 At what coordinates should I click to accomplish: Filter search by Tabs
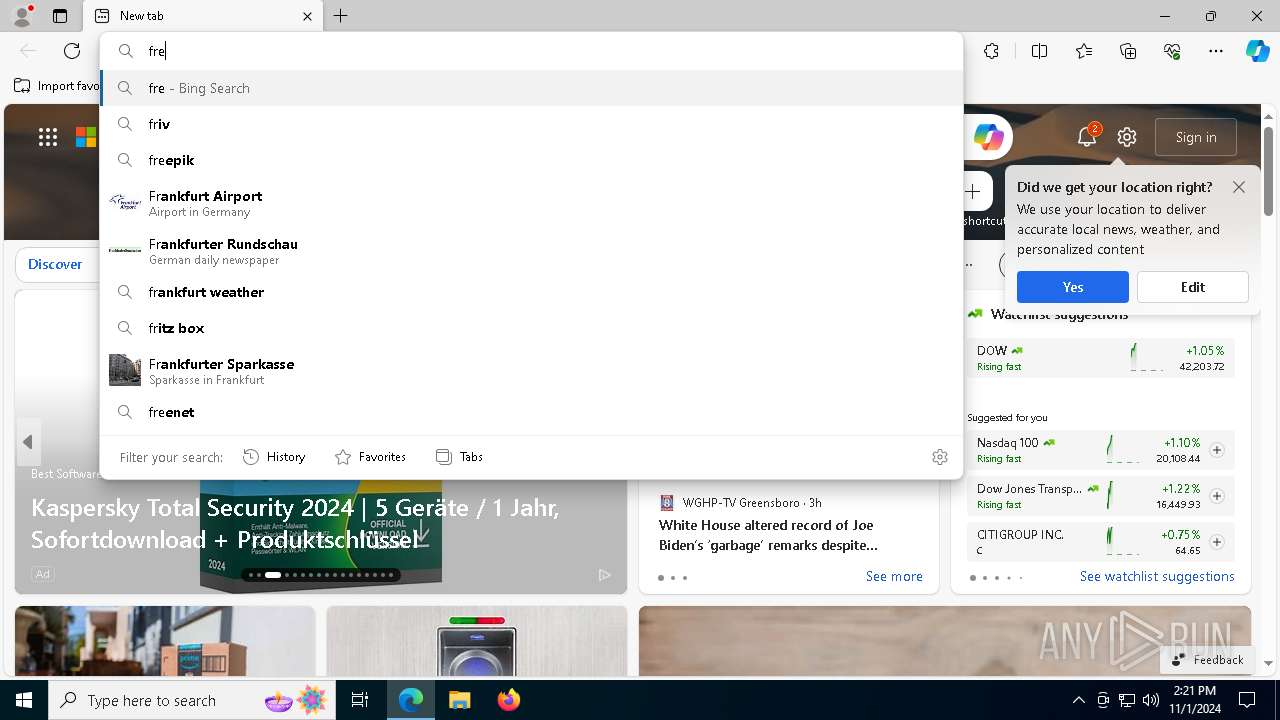[460, 457]
